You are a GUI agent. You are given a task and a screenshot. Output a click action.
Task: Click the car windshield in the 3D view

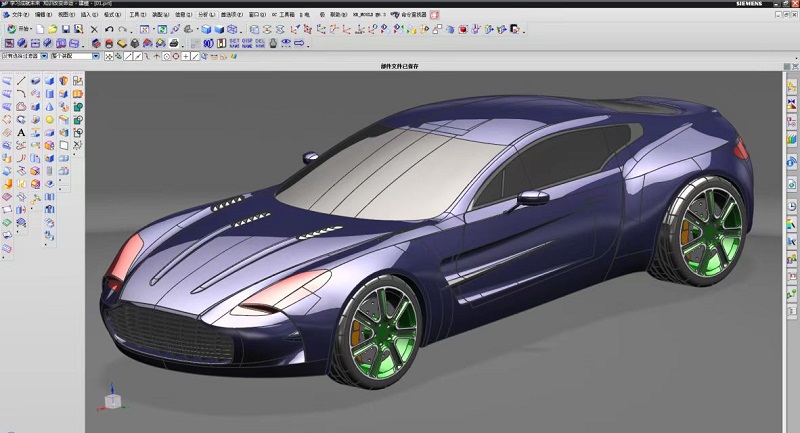tap(390, 173)
